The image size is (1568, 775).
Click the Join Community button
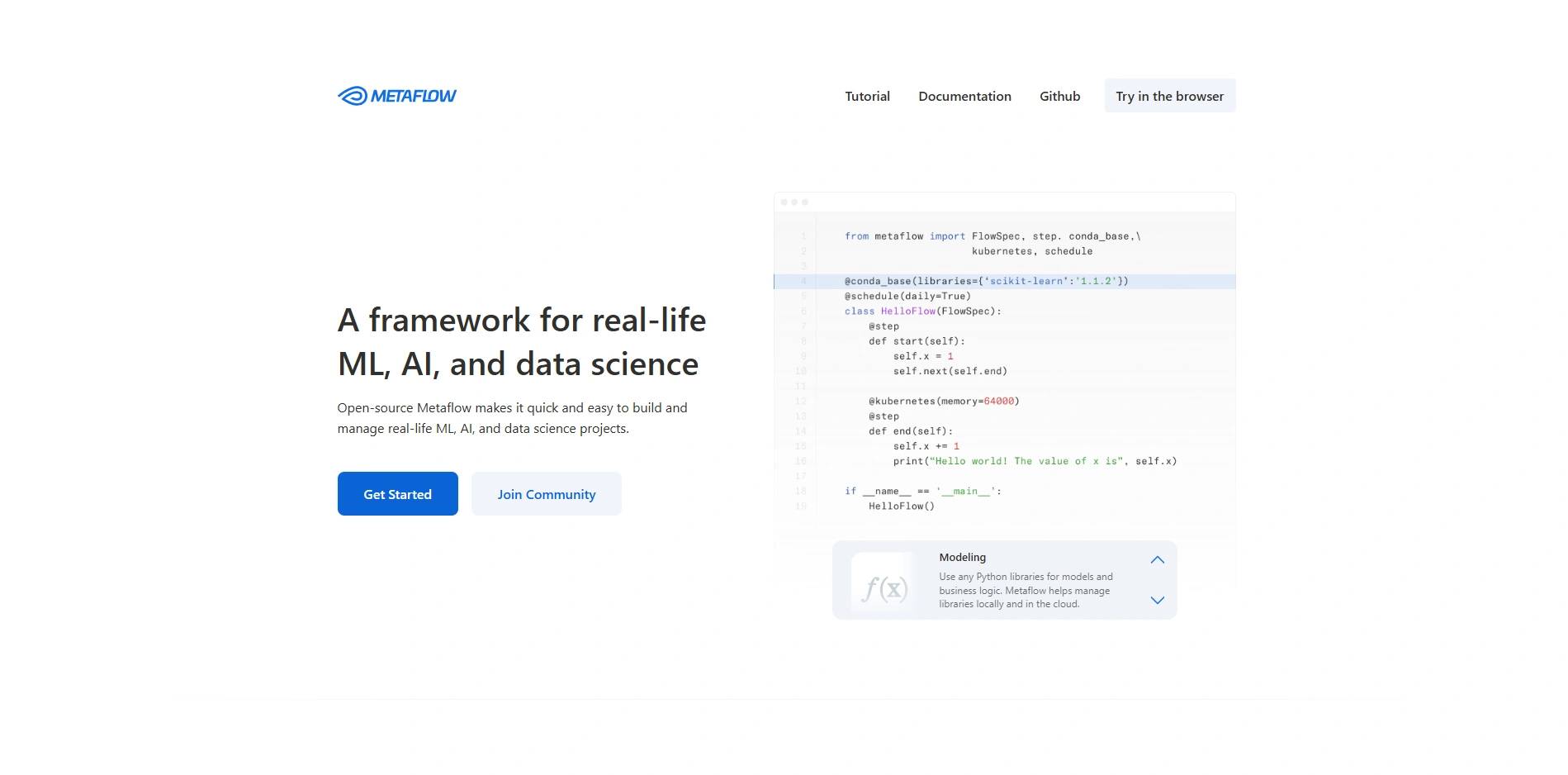(546, 494)
